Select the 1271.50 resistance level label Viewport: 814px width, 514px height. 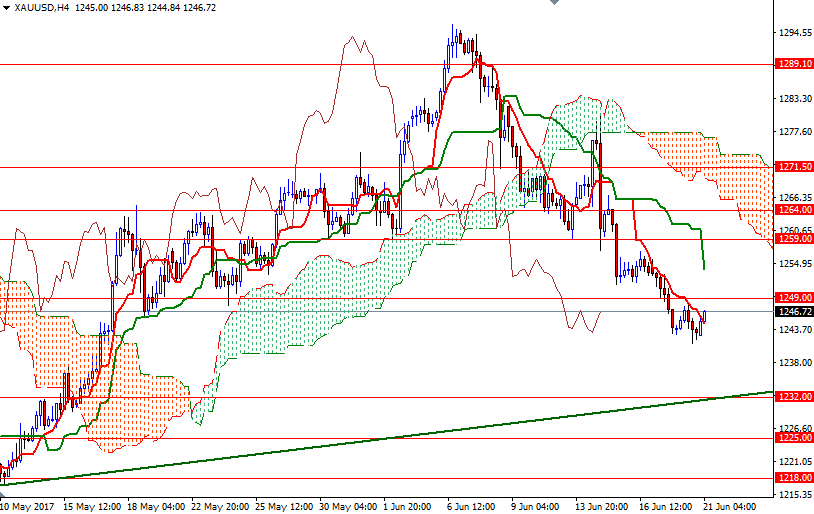click(x=794, y=167)
